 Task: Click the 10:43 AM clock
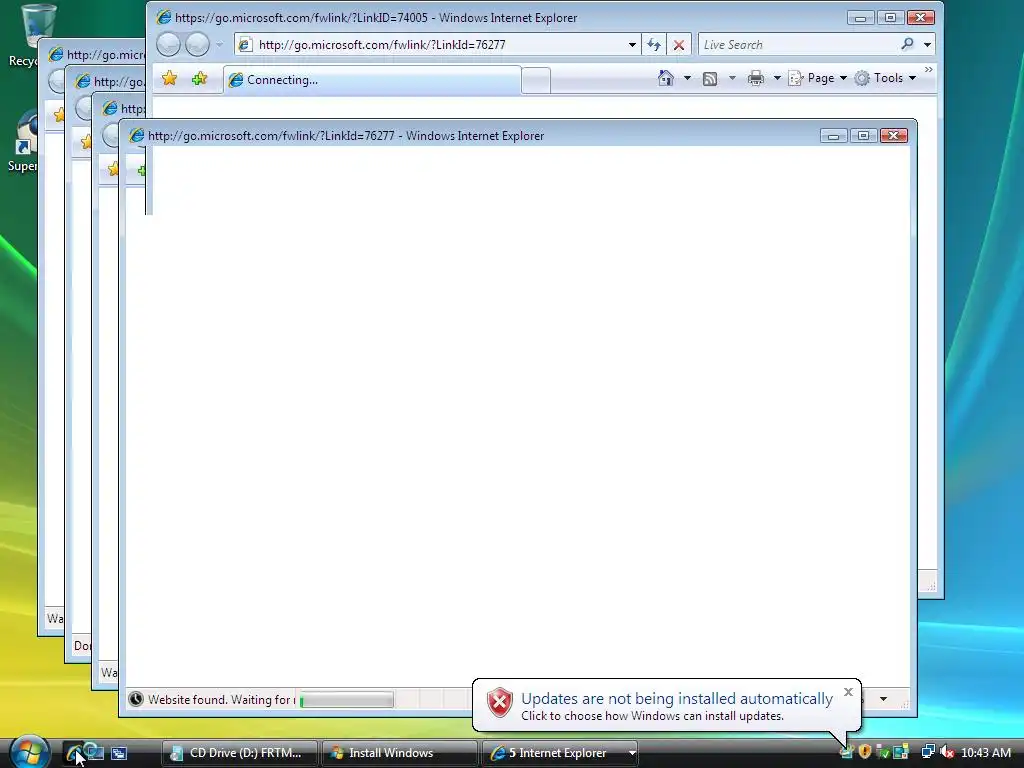click(985, 753)
